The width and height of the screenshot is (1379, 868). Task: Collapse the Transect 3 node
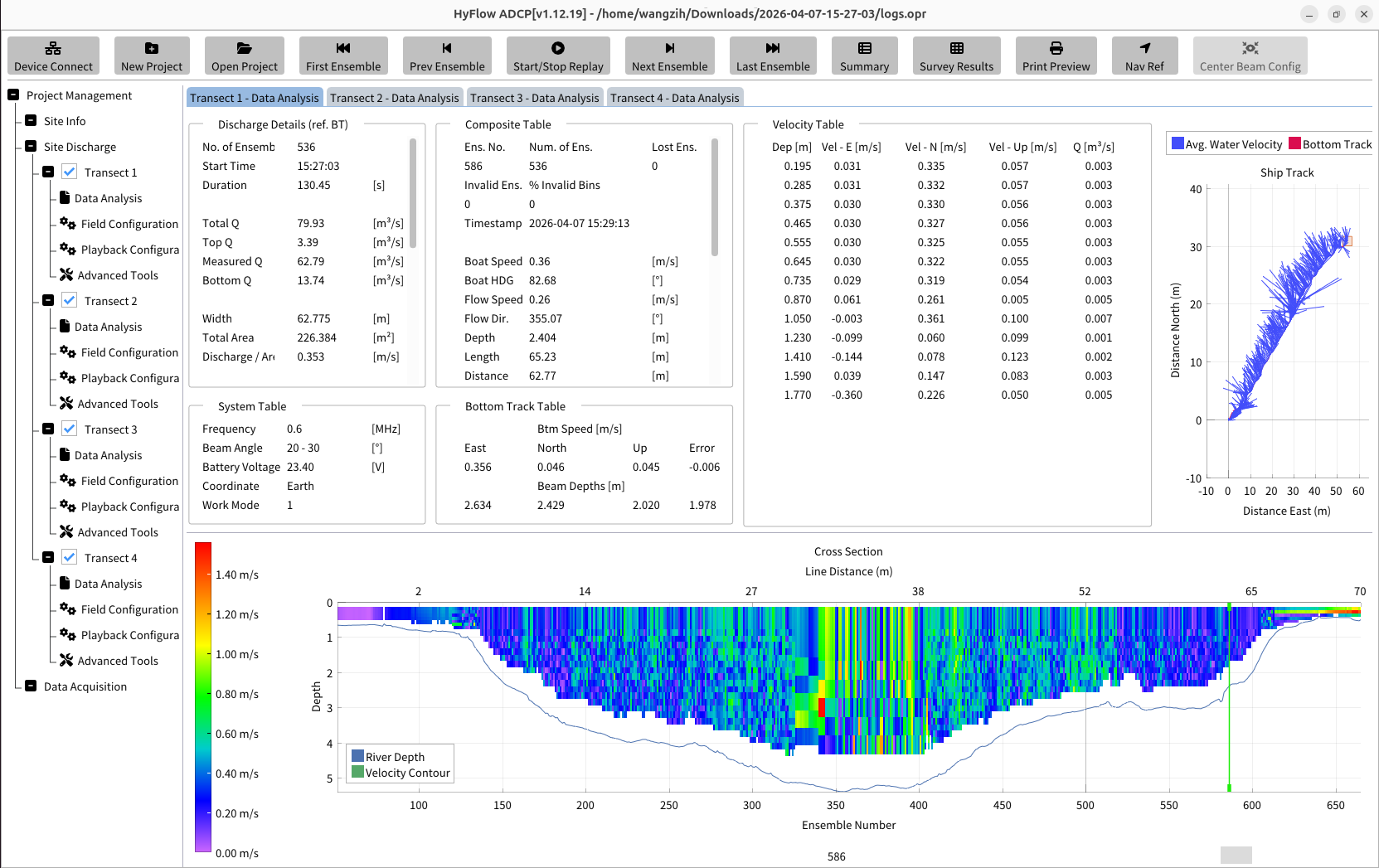pos(48,429)
